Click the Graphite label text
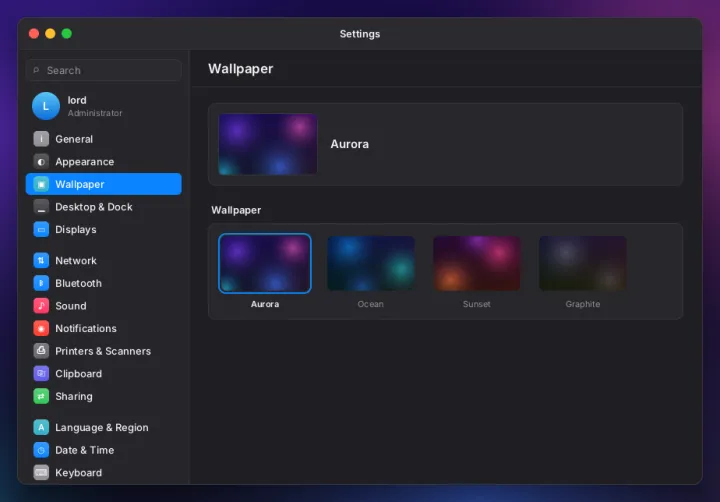Viewport: 720px width, 502px height. click(583, 304)
